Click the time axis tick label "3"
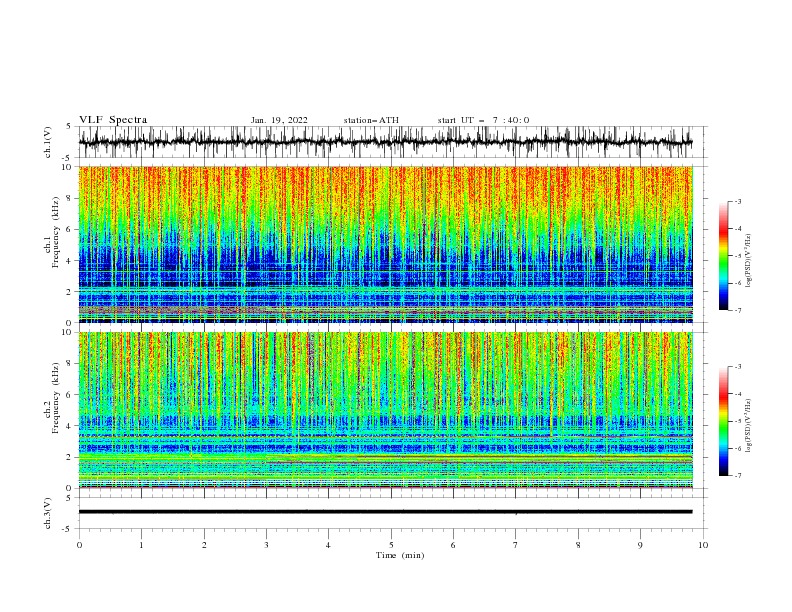This screenshot has height=612, width=792. pyautogui.click(x=266, y=545)
